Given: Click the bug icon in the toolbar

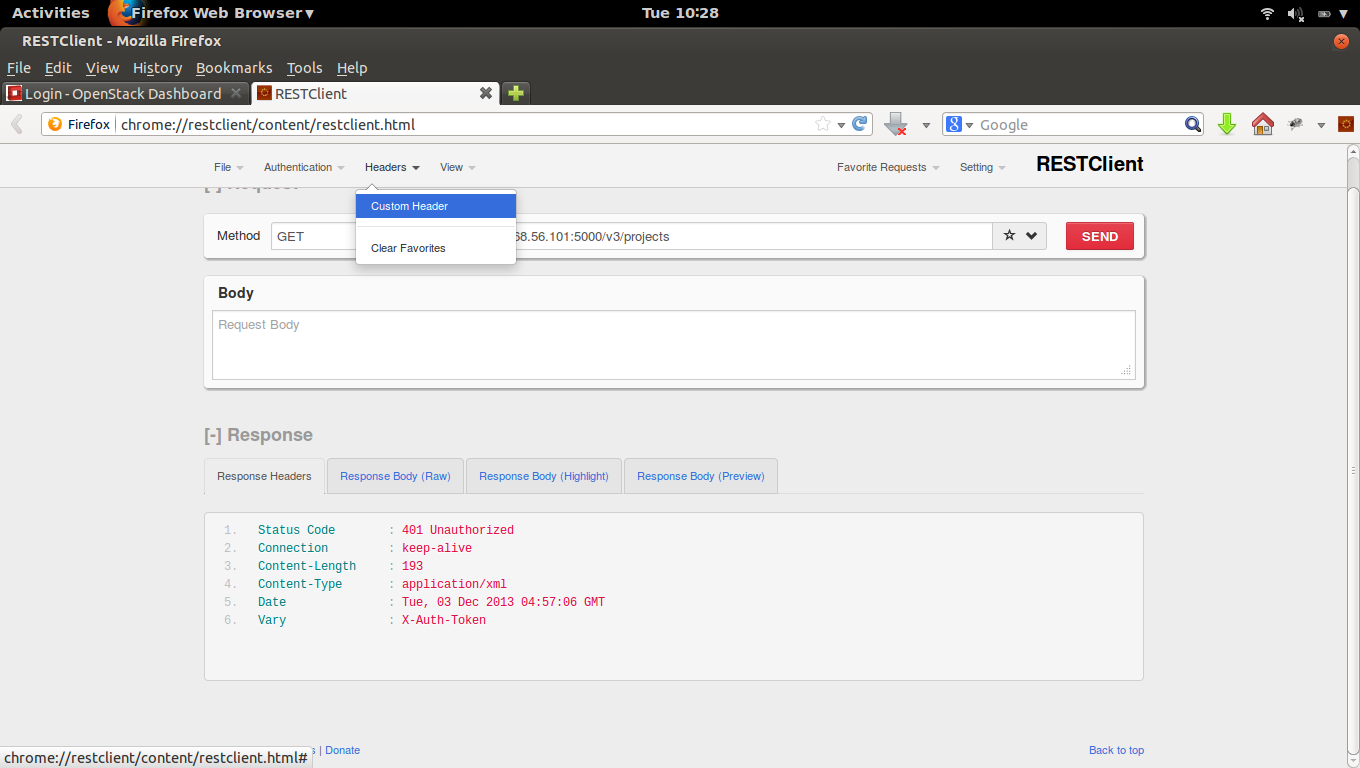Looking at the screenshot, I should (1296, 125).
